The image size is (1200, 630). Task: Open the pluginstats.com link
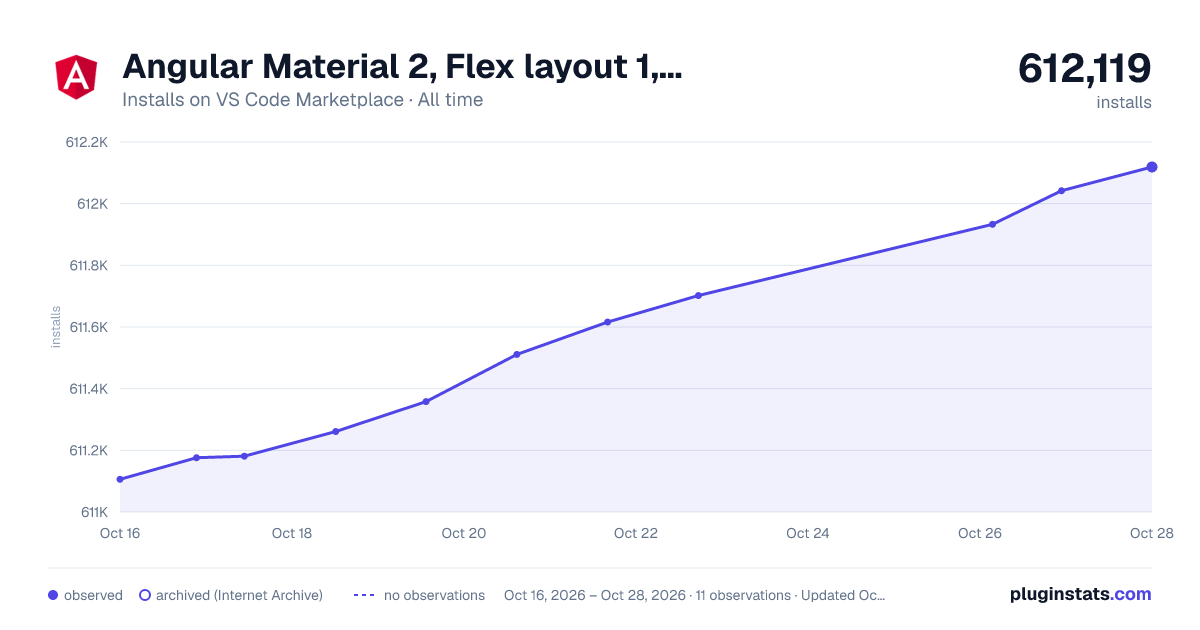click(1081, 594)
